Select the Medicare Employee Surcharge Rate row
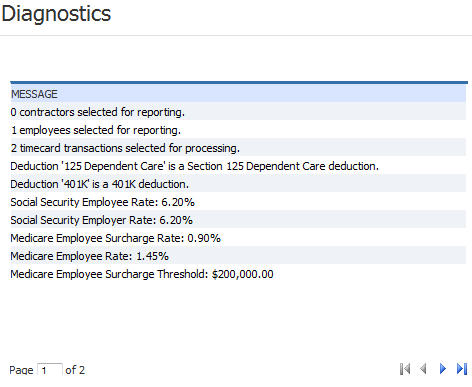The height and width of the screenshot is (387, 472). tap(238, 238)
